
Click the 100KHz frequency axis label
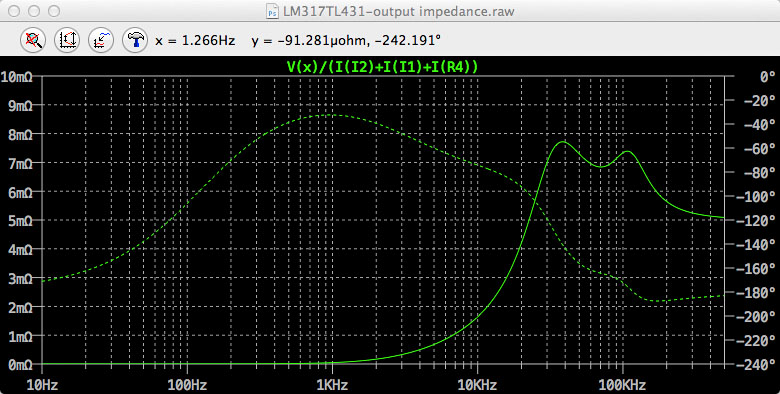point(623,384)
